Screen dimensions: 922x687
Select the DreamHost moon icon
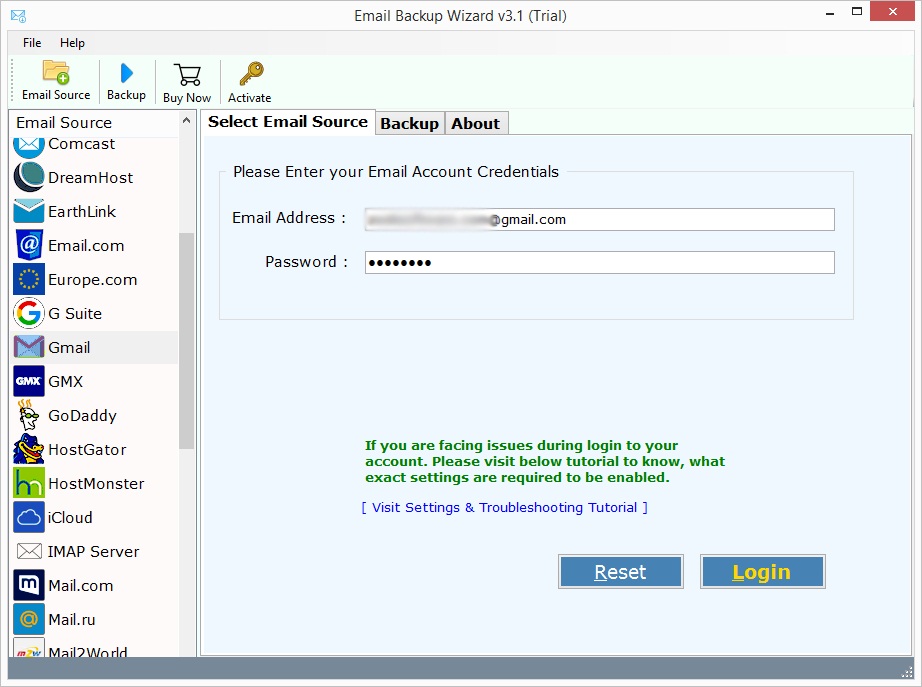[x=29, y=177]
